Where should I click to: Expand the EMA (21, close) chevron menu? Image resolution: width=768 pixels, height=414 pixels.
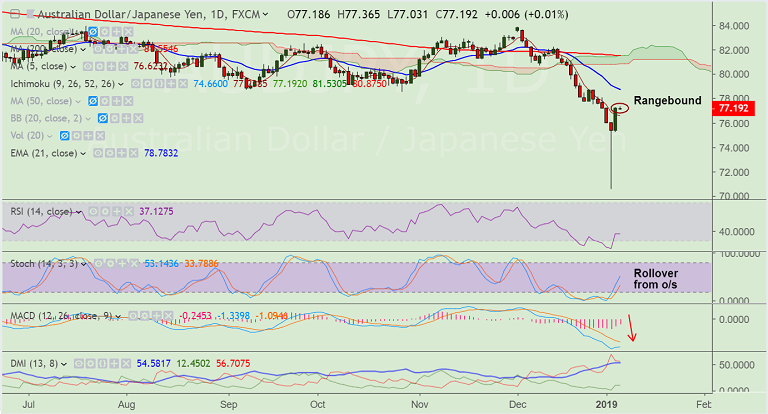point(83,154)
